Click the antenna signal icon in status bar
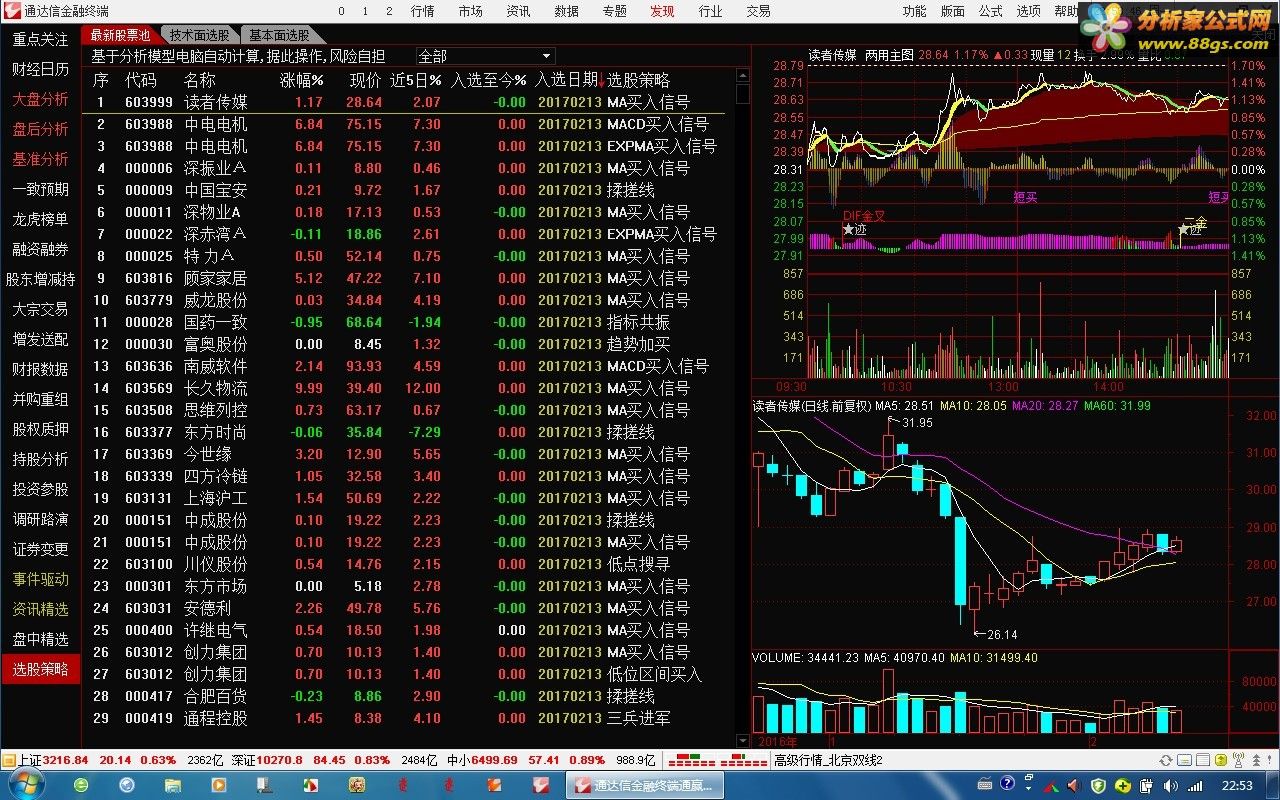The height and width of the screenshot is (800, 1280). (1238, 760)
